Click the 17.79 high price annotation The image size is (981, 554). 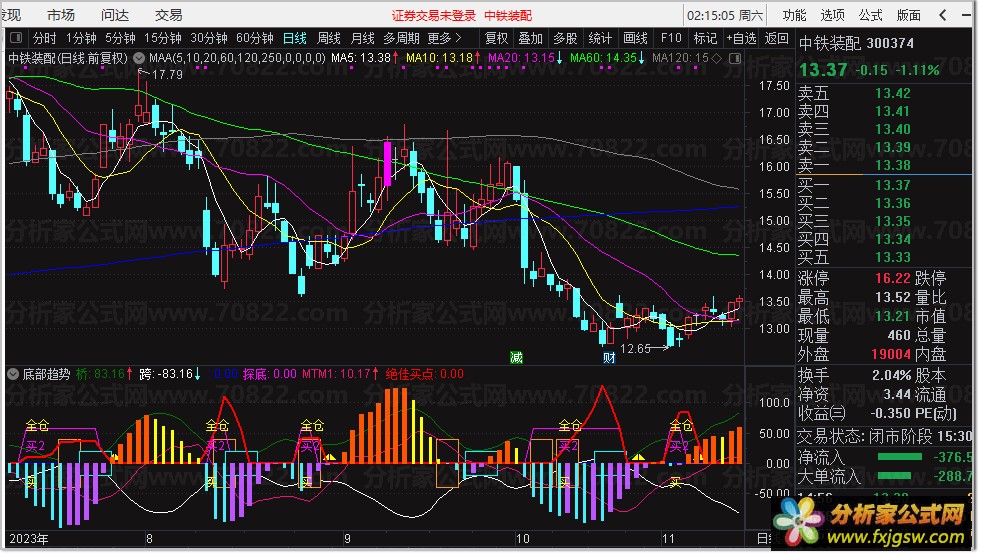click(x=167, y=74)
